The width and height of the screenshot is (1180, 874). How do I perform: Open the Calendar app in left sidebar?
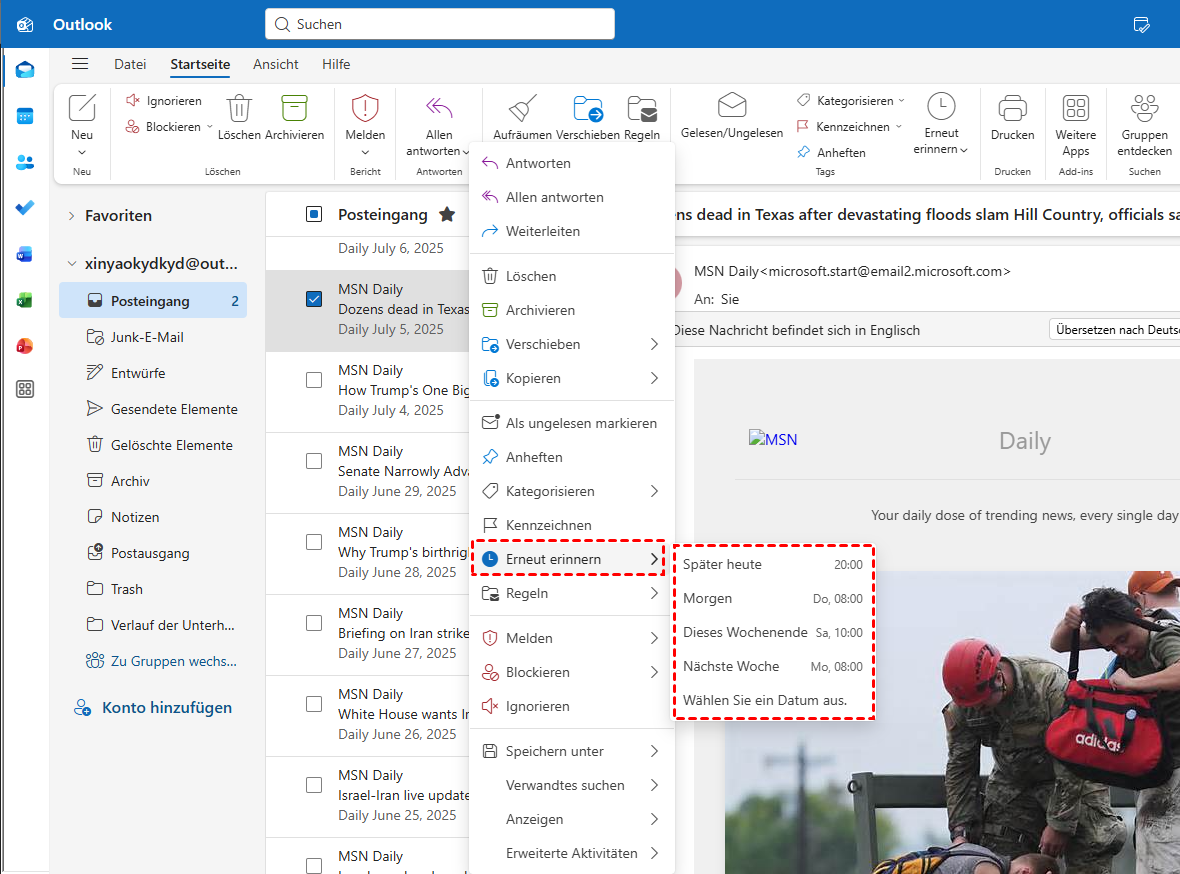click(x=25, y=116)
